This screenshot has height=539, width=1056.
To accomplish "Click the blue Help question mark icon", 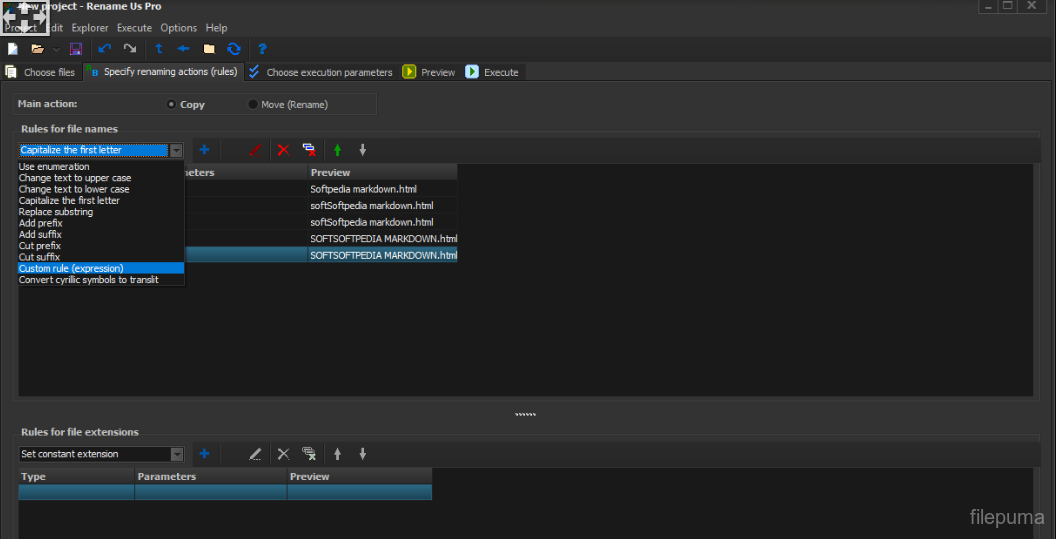I will coord(262,48).
